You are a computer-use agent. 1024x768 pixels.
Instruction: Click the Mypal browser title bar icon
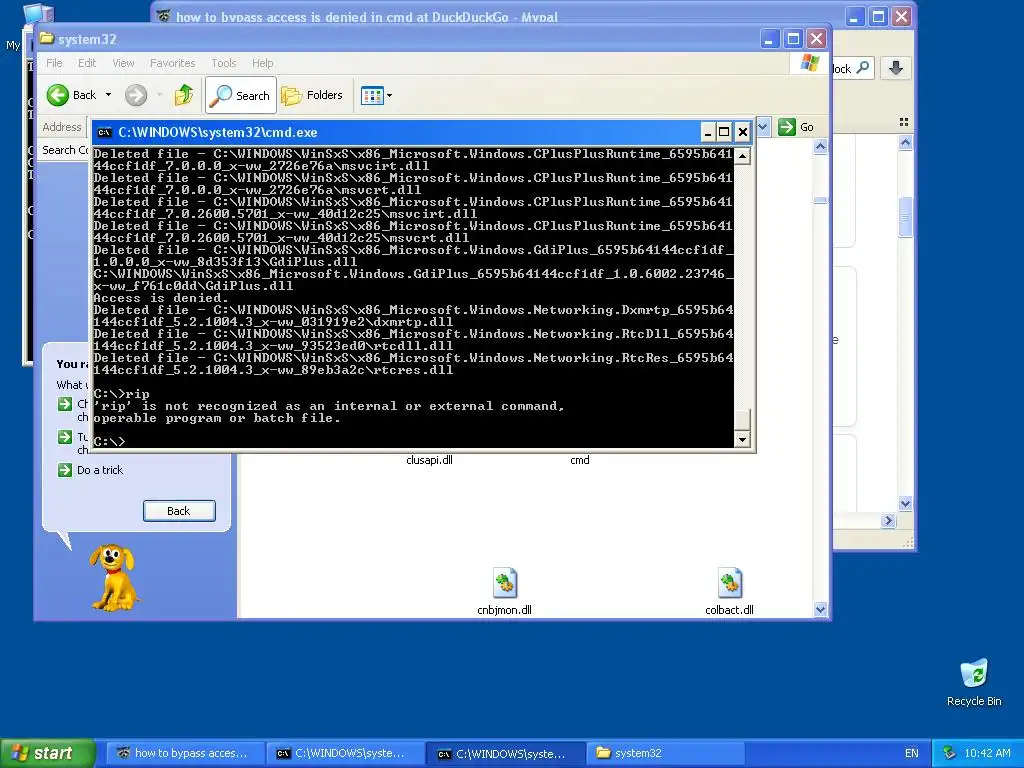pyautogui.click(x=163, y=16)
